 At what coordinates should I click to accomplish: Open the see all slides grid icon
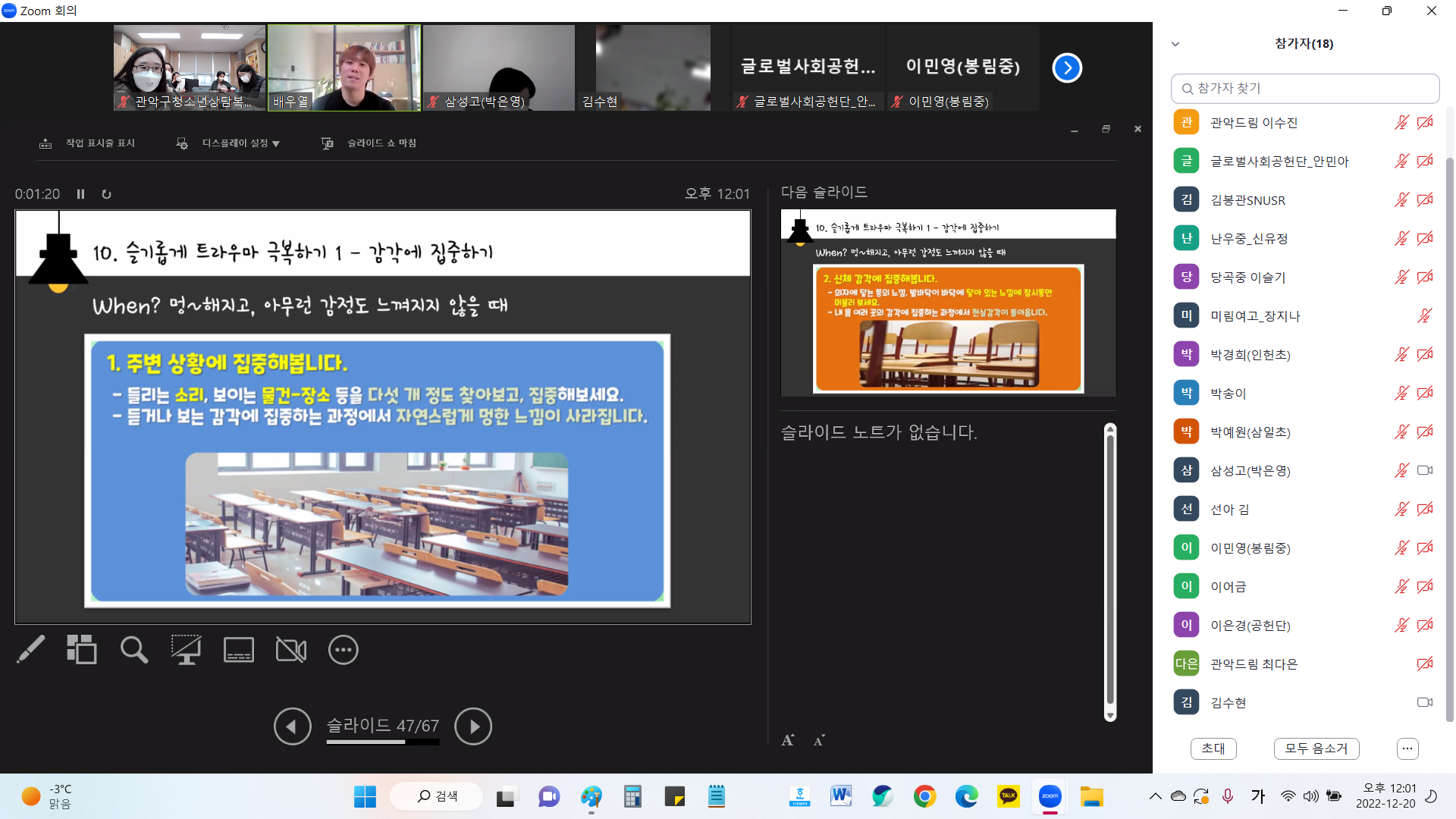[x=82, y=650]
